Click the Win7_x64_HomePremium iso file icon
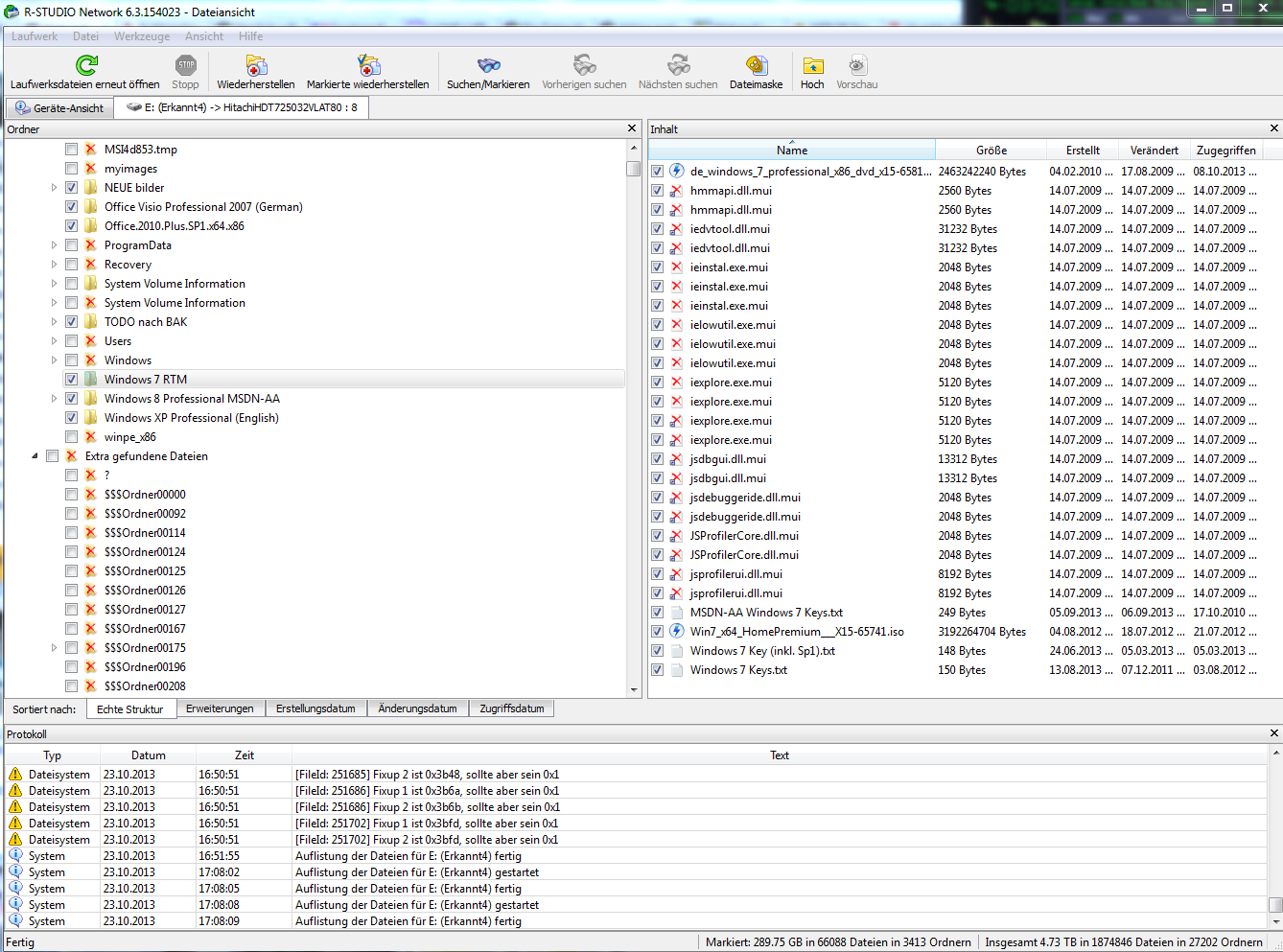 (676, 632)
